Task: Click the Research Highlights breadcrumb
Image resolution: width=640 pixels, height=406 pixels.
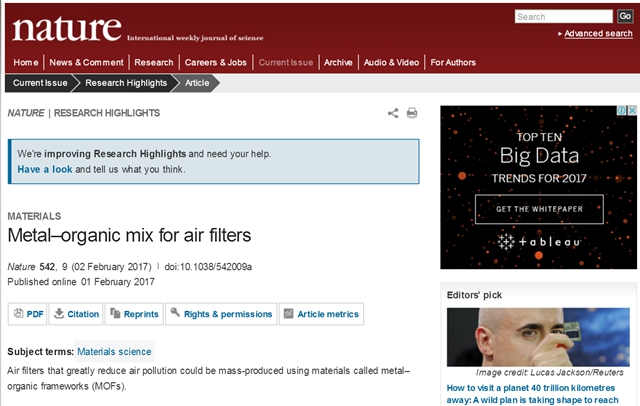Action: (x=126, y=83)
